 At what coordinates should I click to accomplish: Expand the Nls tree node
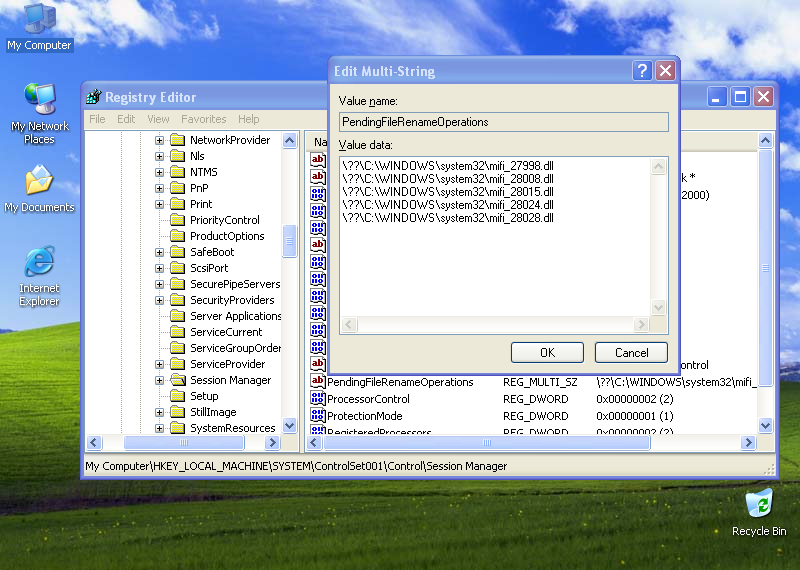(159, 156)
